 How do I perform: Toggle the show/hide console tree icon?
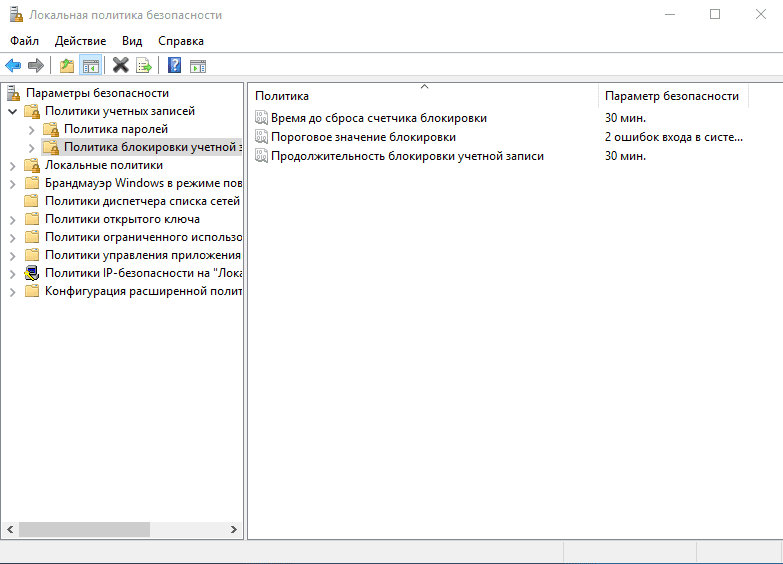coord(91,66)
